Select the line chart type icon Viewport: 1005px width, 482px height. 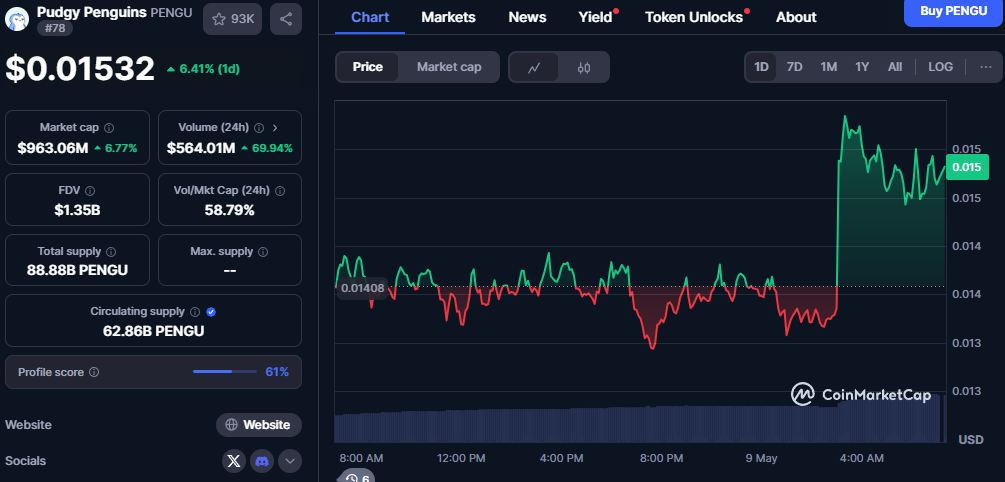[534, 67]
